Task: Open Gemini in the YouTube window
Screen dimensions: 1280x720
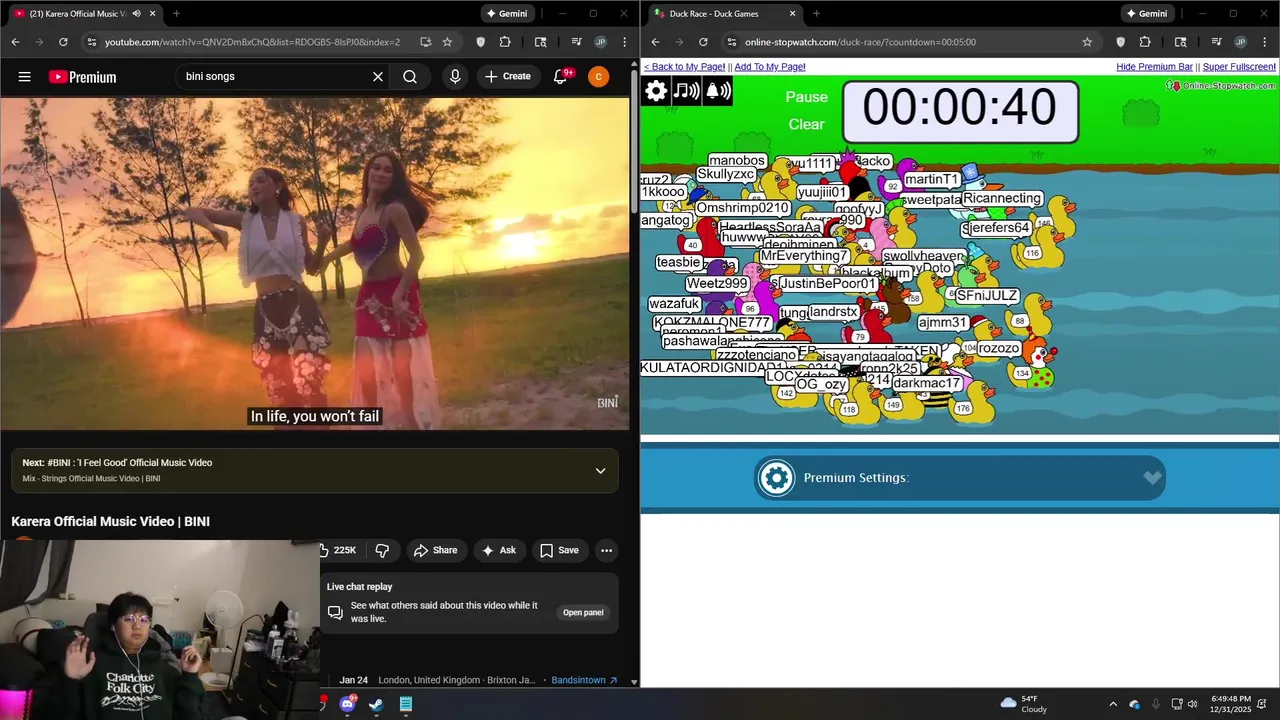Action: pos(506,14)
